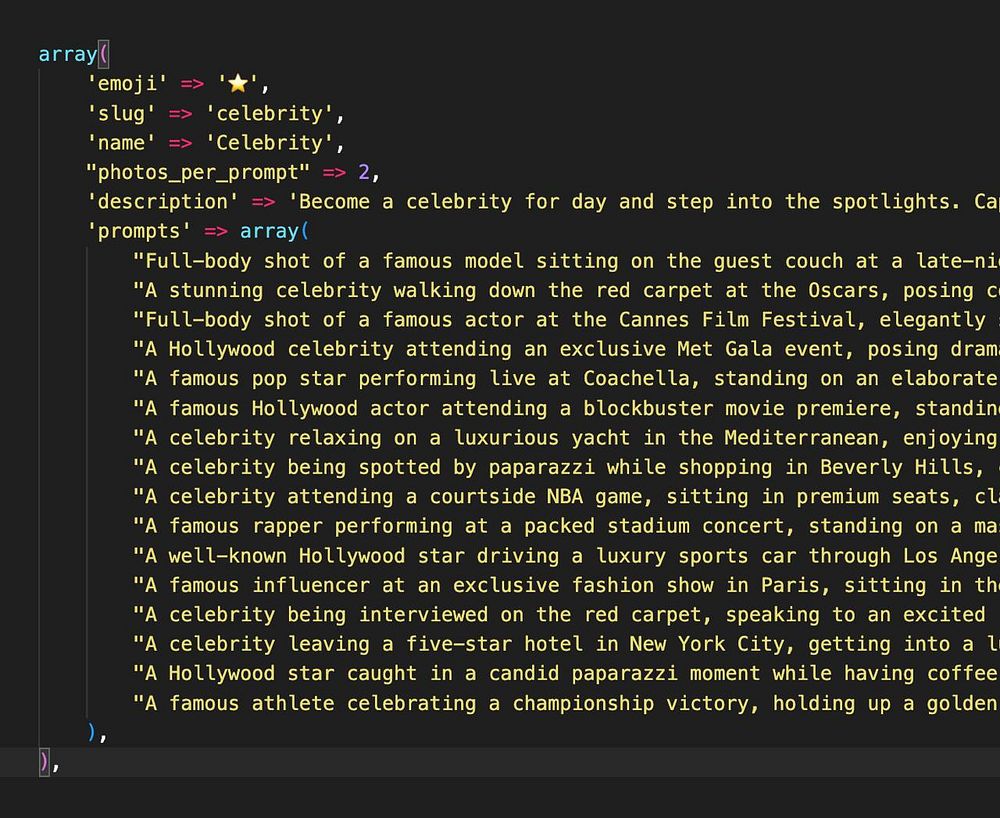Place cursor on the 'slug' key

coord(121,113)
